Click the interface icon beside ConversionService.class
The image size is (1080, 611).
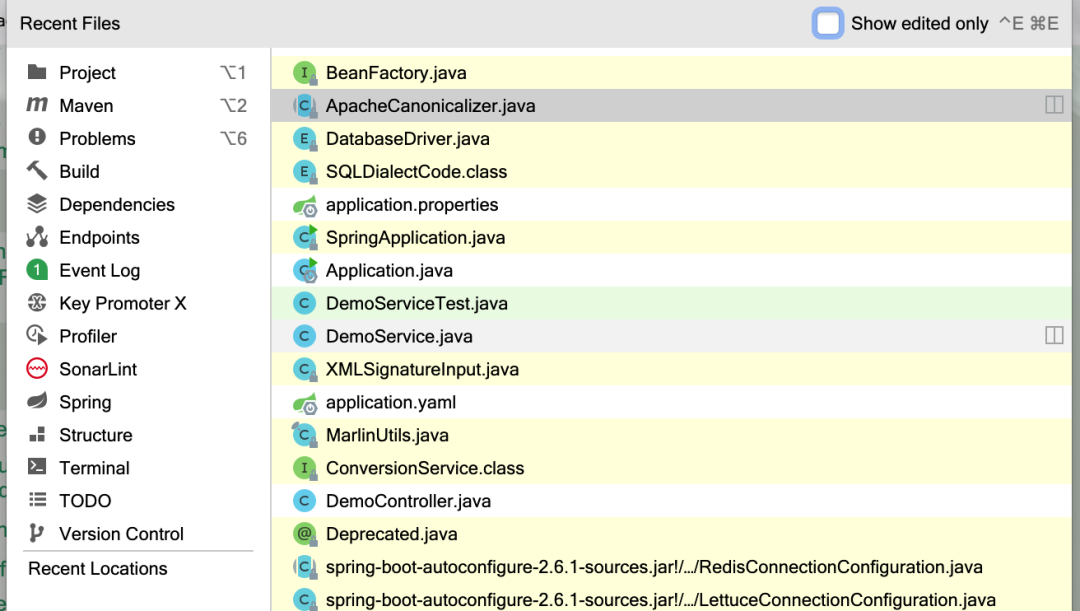pyautogui.click(x=304, y=468)
